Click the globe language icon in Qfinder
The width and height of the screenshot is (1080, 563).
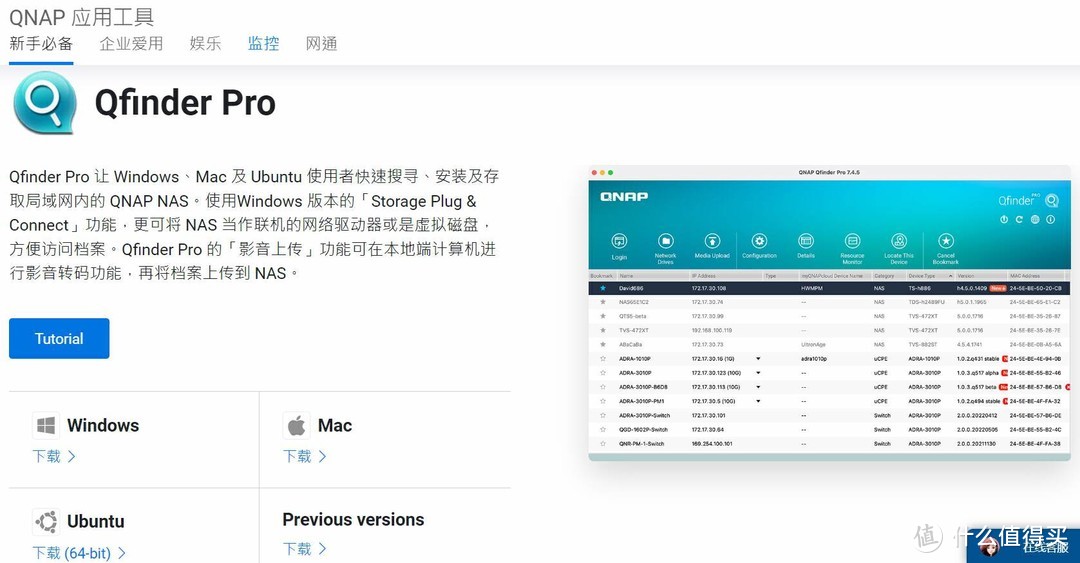1035,219
